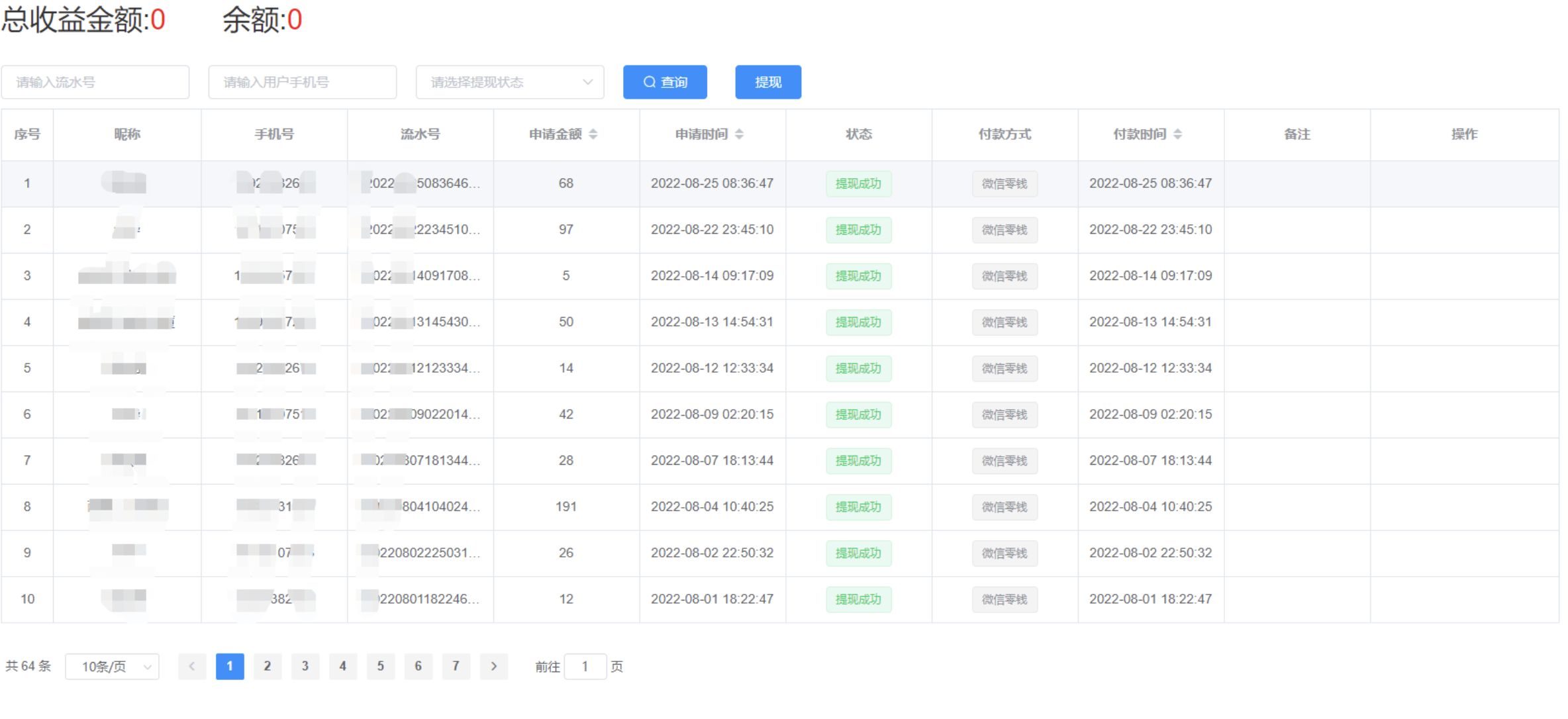Click the 共 64 条 total count
Viewport: 1568px width, 719px height.
(28, 666)
